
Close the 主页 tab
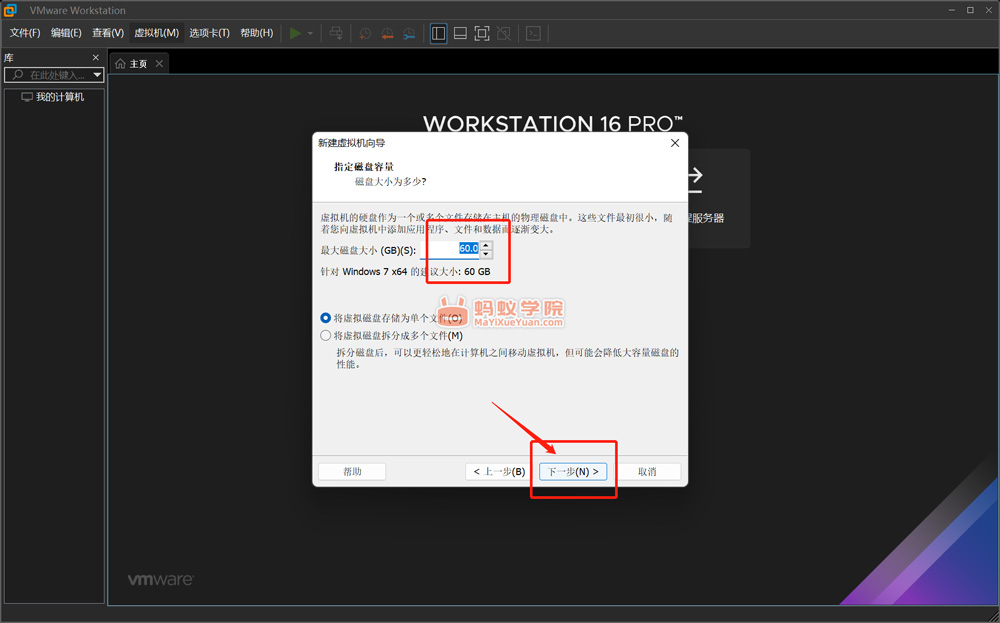(159, 64)
